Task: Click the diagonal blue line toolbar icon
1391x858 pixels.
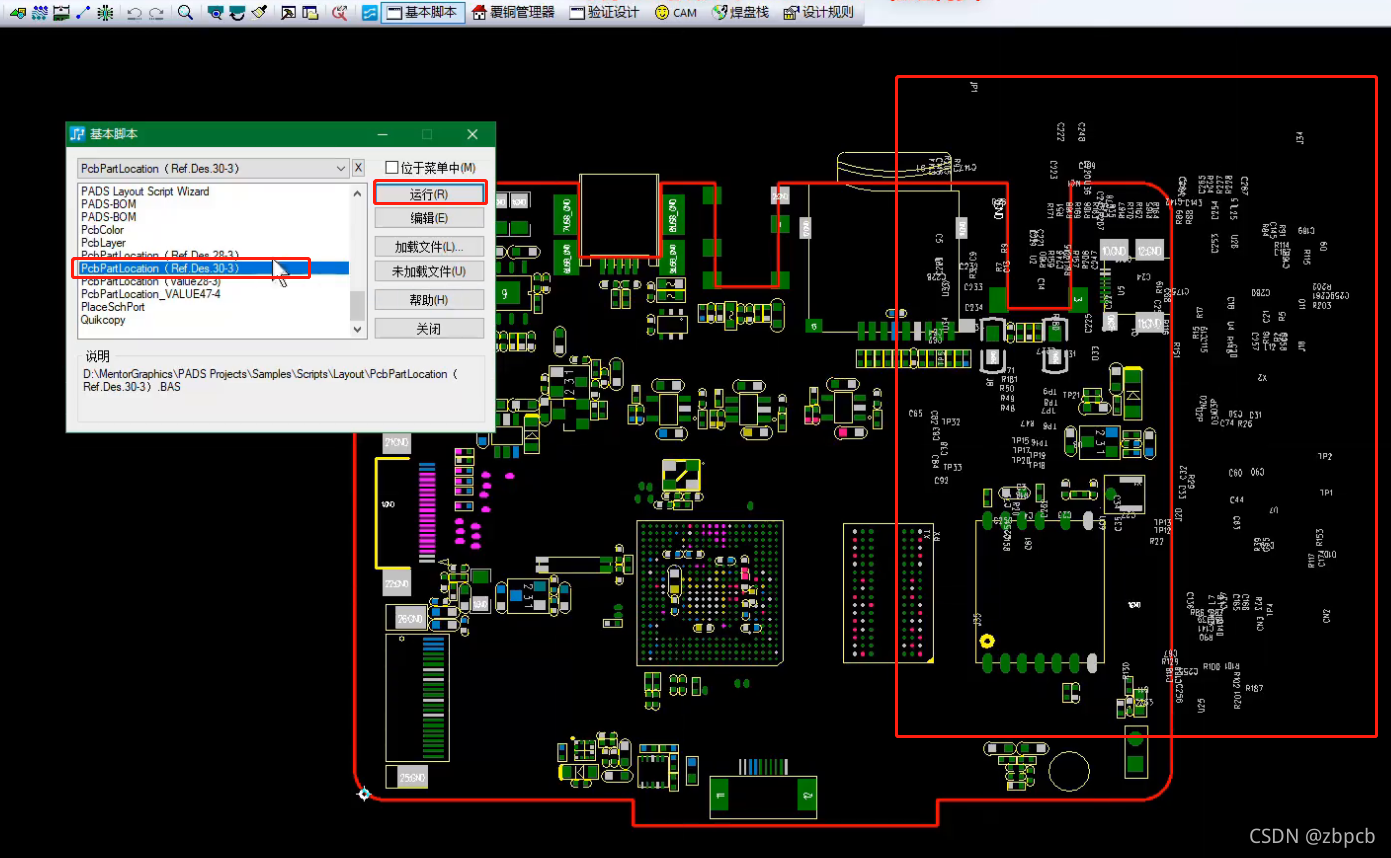Action: click(x=83, y=13)
